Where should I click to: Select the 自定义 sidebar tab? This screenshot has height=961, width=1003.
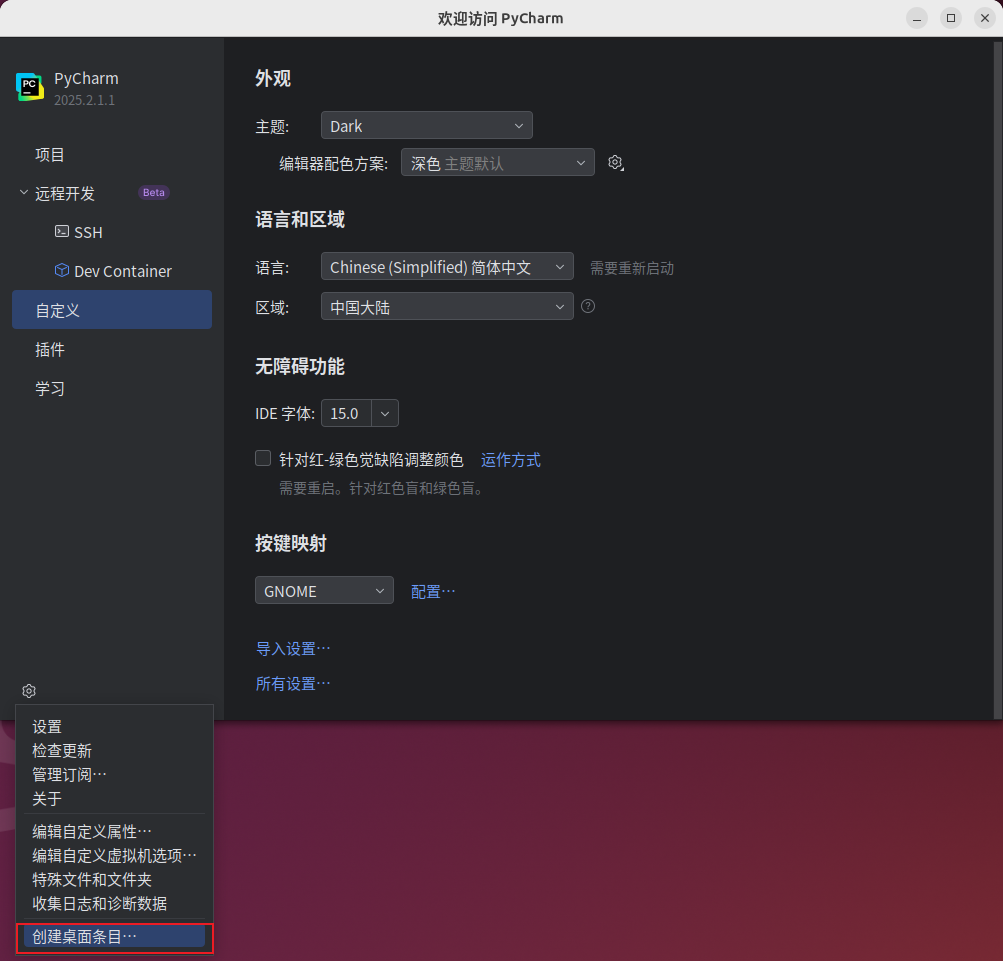112,310
